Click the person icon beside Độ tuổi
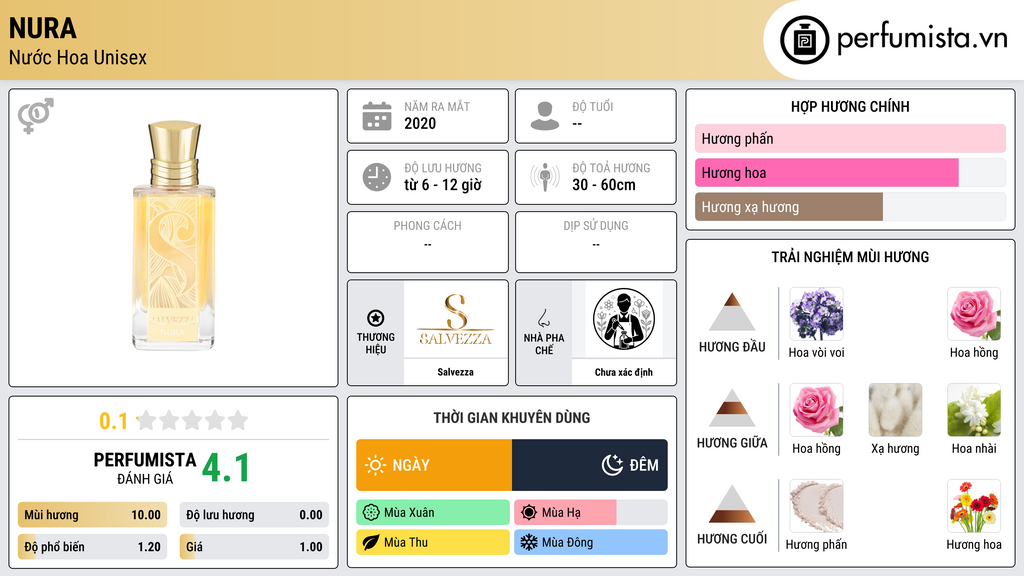The image size is (1024, 576). (x=545, y=116)
